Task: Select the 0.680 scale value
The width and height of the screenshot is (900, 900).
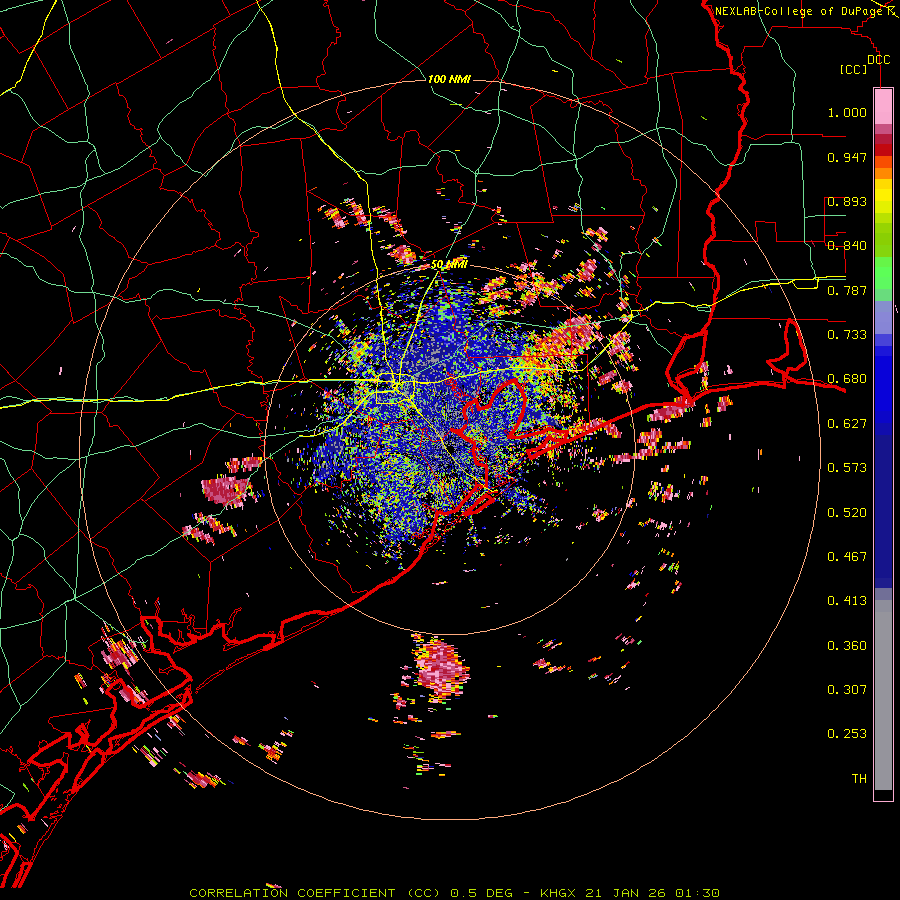Action: (x=847, y=379)
